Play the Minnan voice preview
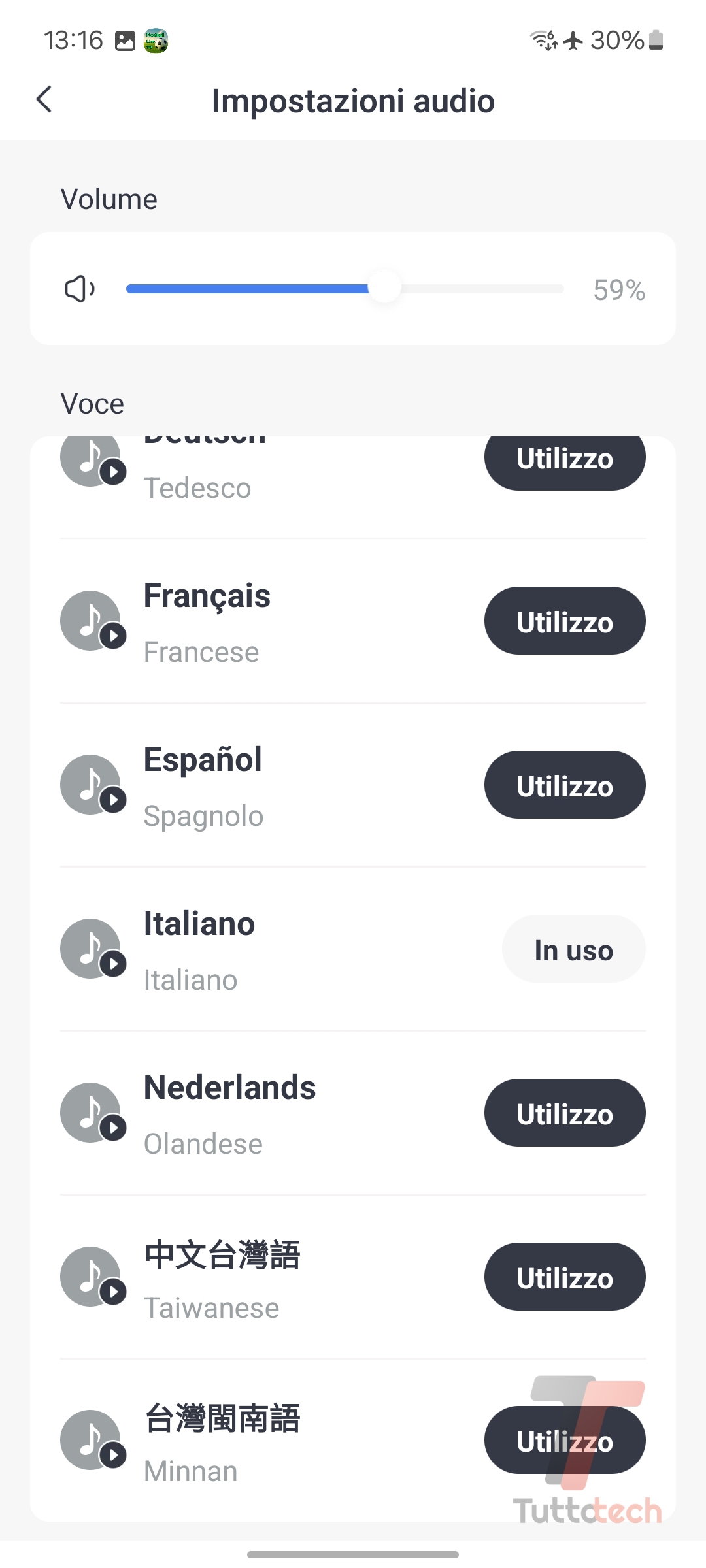This screenshot has height=1568, width=706. point(93,1441)
